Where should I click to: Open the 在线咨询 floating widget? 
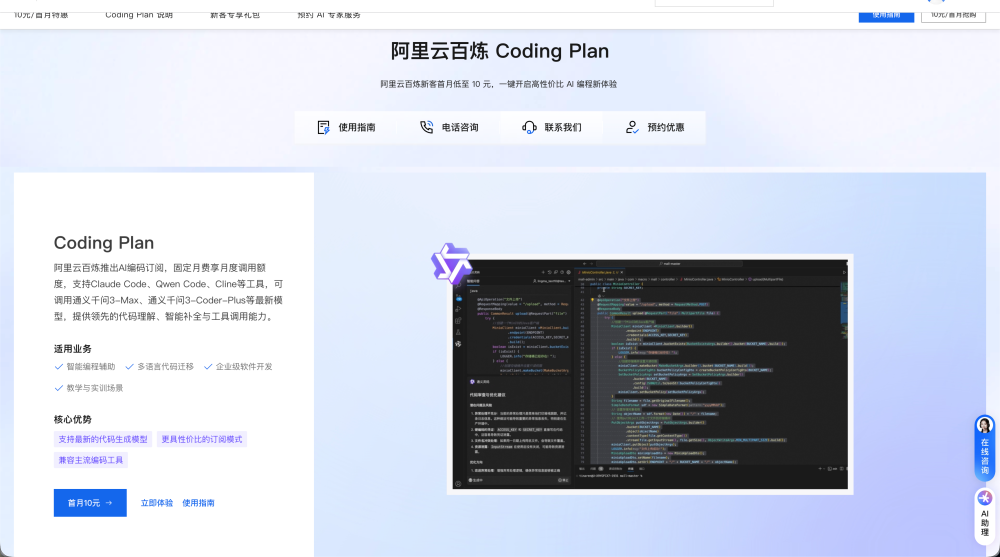point(985,449)
